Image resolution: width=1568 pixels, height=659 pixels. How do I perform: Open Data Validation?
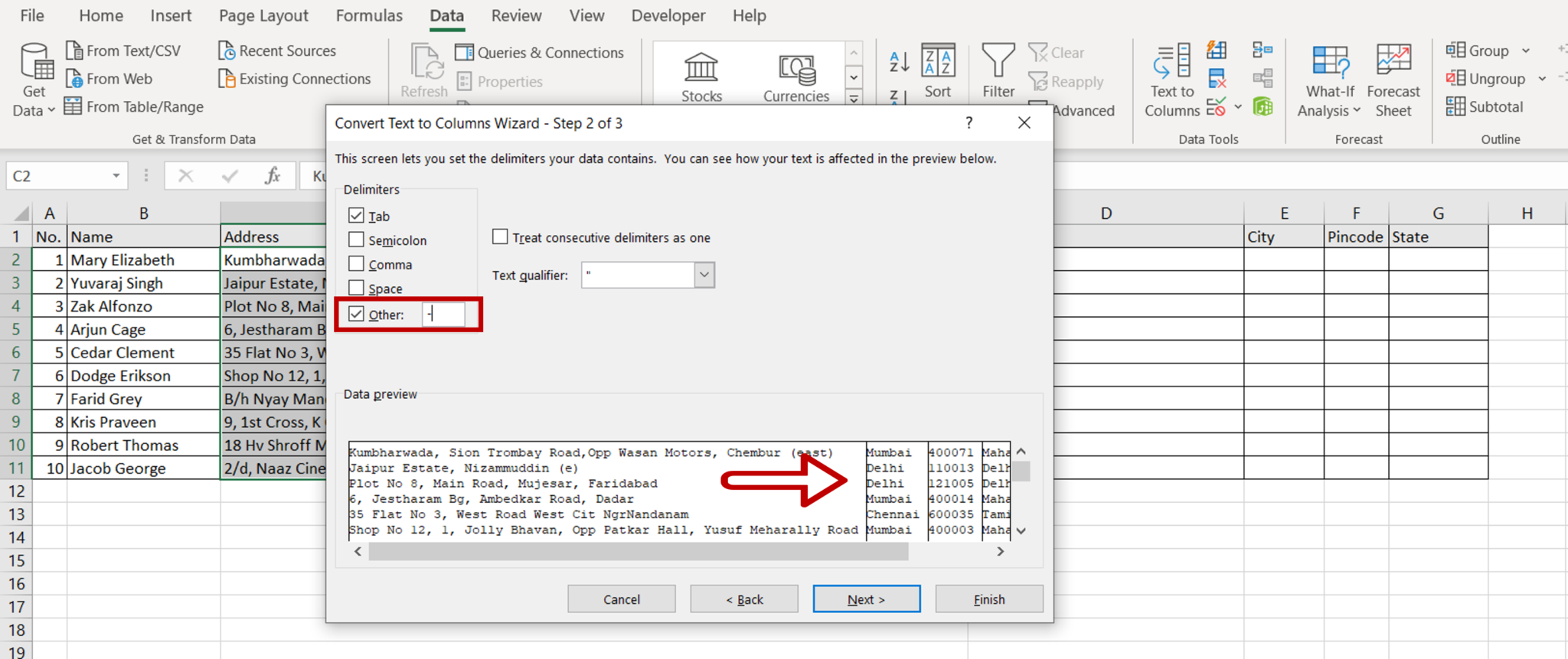coord(1216,106)
